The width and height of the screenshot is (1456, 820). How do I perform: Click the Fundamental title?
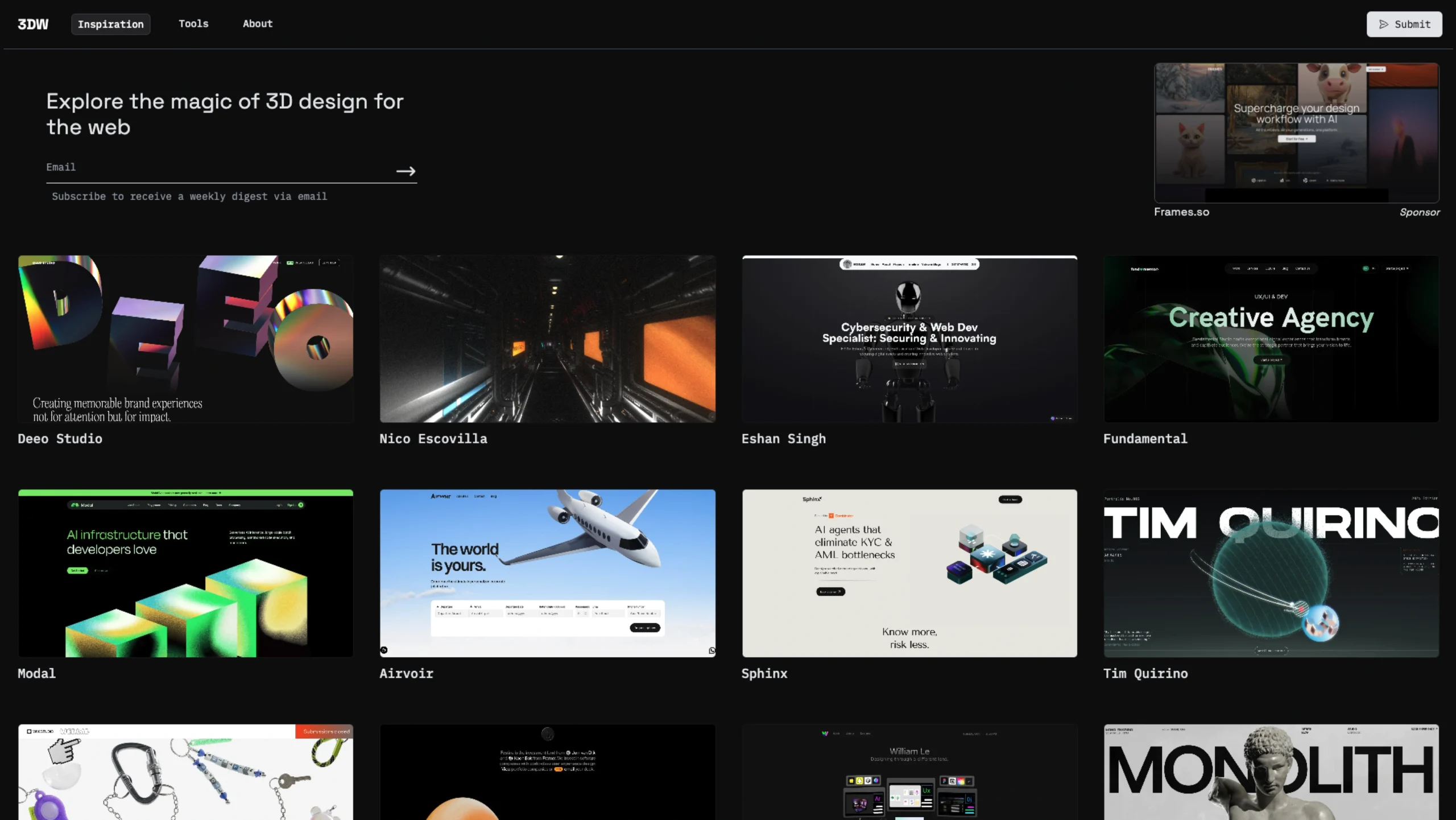tap(1145, 438)
